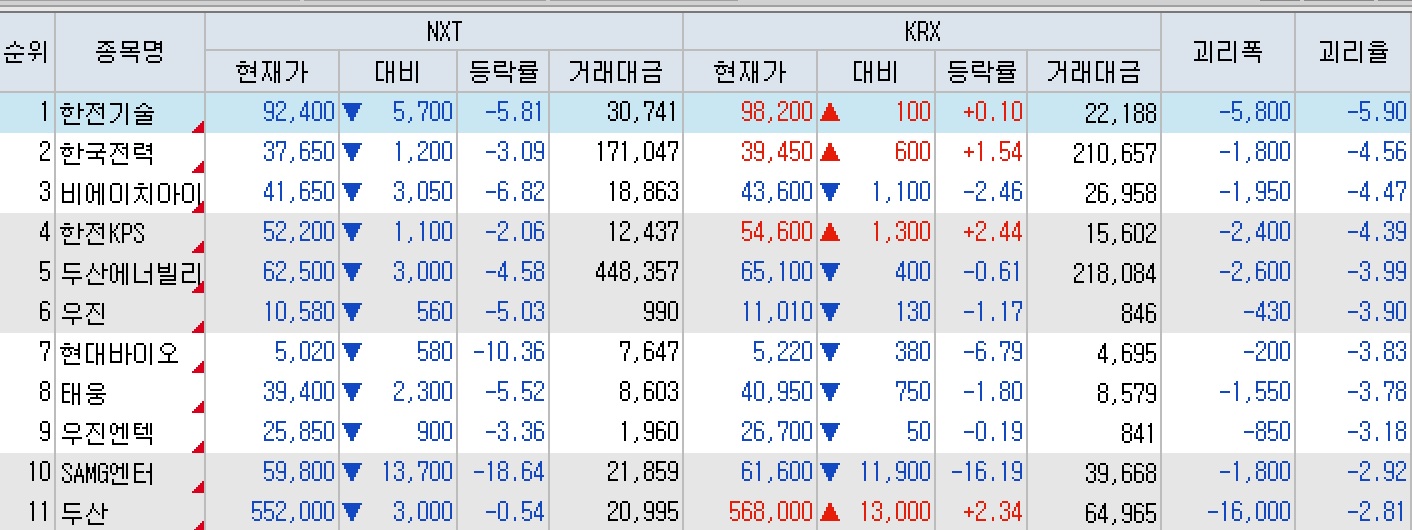Image resolution: width=1412 pixels, height=530 pixels.
Task: Click the blue down arrow beside NXT 대비 580
Action: pos(352,353)
